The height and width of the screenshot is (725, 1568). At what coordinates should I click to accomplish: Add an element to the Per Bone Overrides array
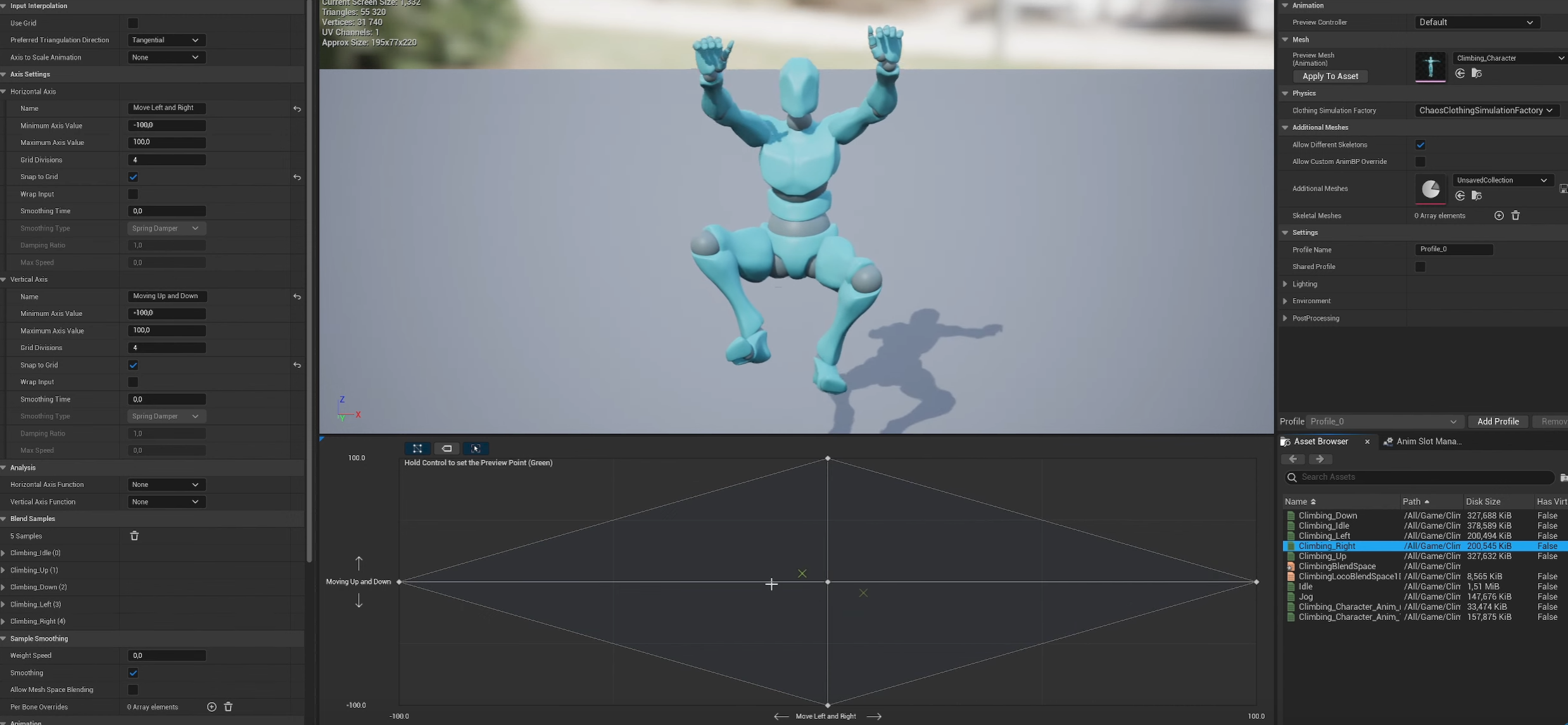point(212,707)
